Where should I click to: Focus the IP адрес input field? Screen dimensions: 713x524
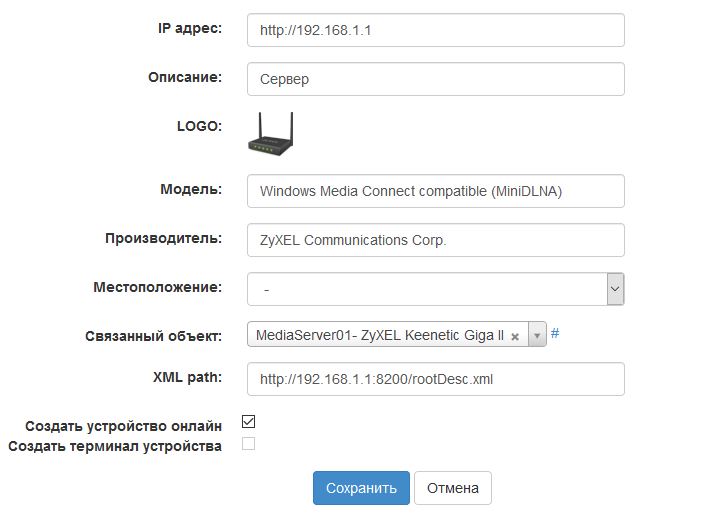point(435,30)
